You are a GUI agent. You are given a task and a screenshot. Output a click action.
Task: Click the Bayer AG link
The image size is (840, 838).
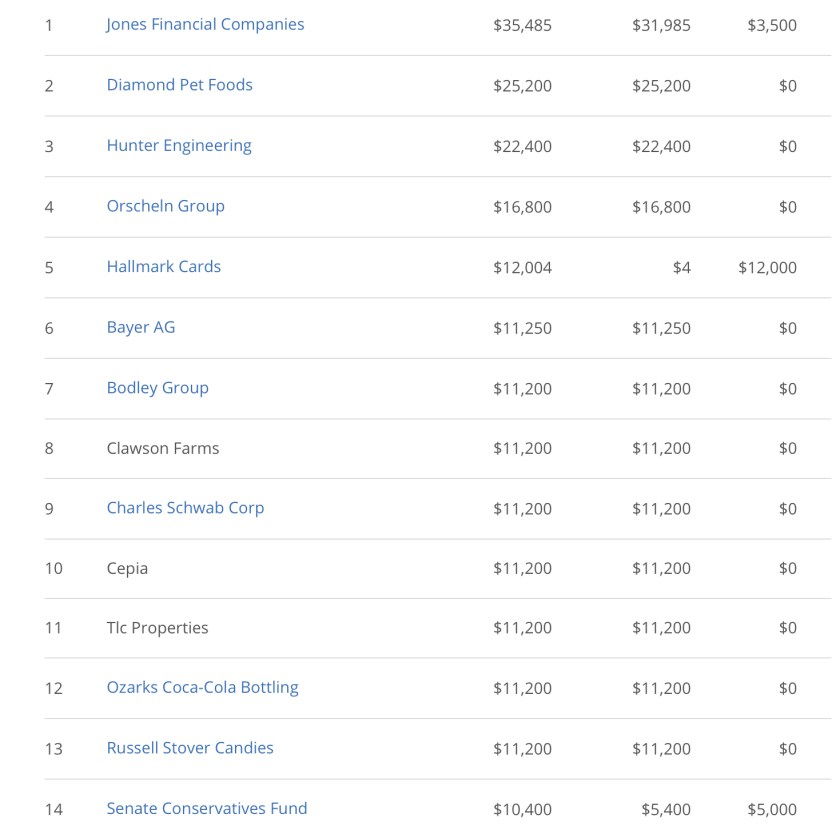coord(140,327)
